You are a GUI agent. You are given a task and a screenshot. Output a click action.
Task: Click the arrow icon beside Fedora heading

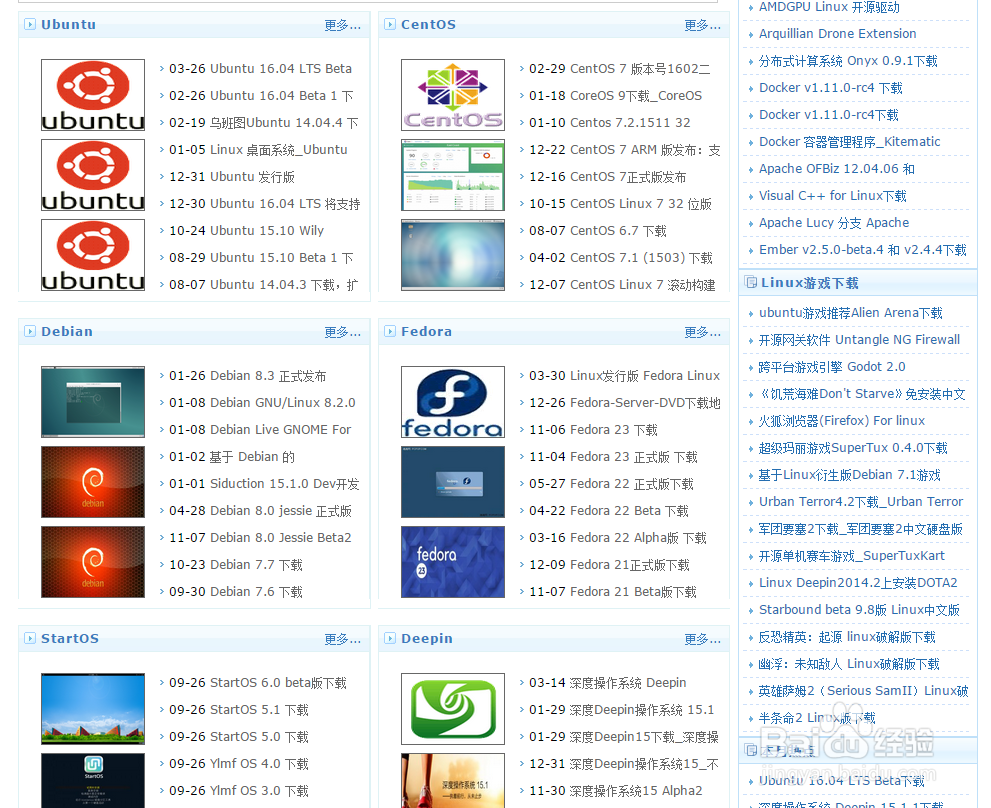point(390,331)
